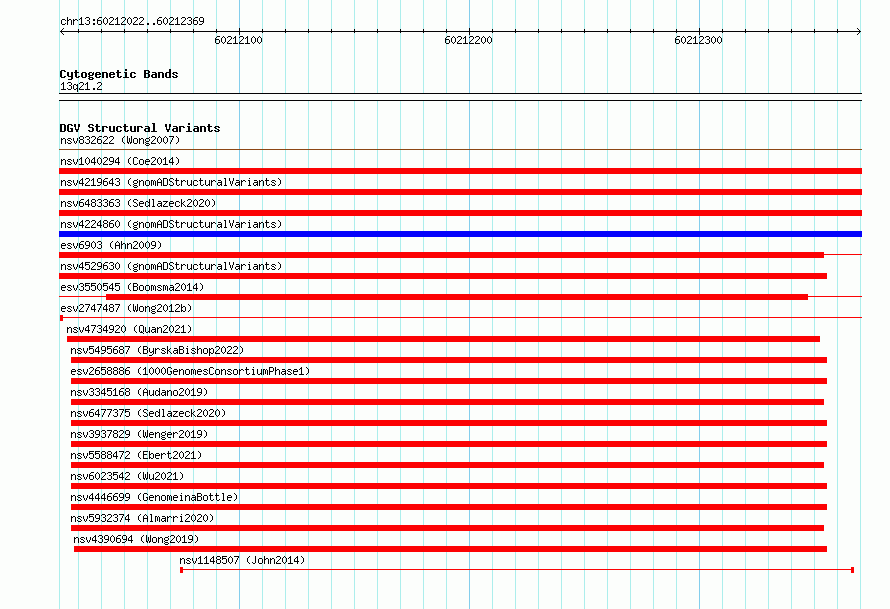Open the nsv4446699 (GenomeinaBottle) label
Viewport: 890px width, 609px height.
[154, 497]
